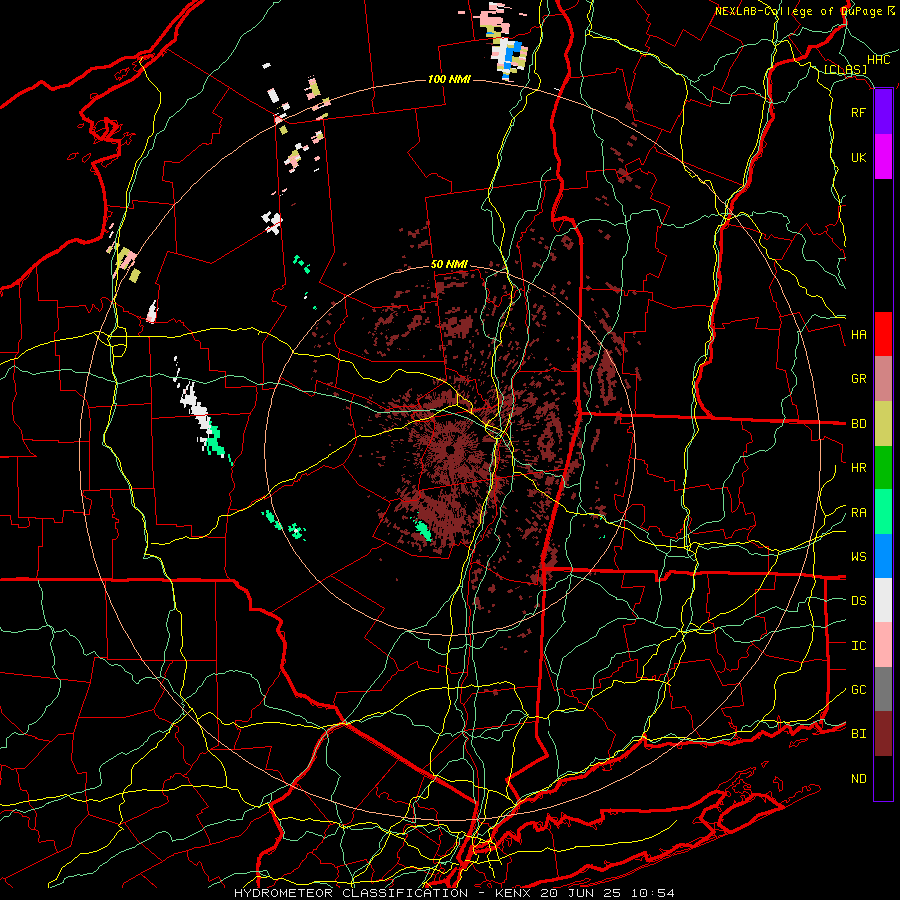The image size is (900, 900).
Task: Click the "RF" legend label
Action: [x=858, y=112]
